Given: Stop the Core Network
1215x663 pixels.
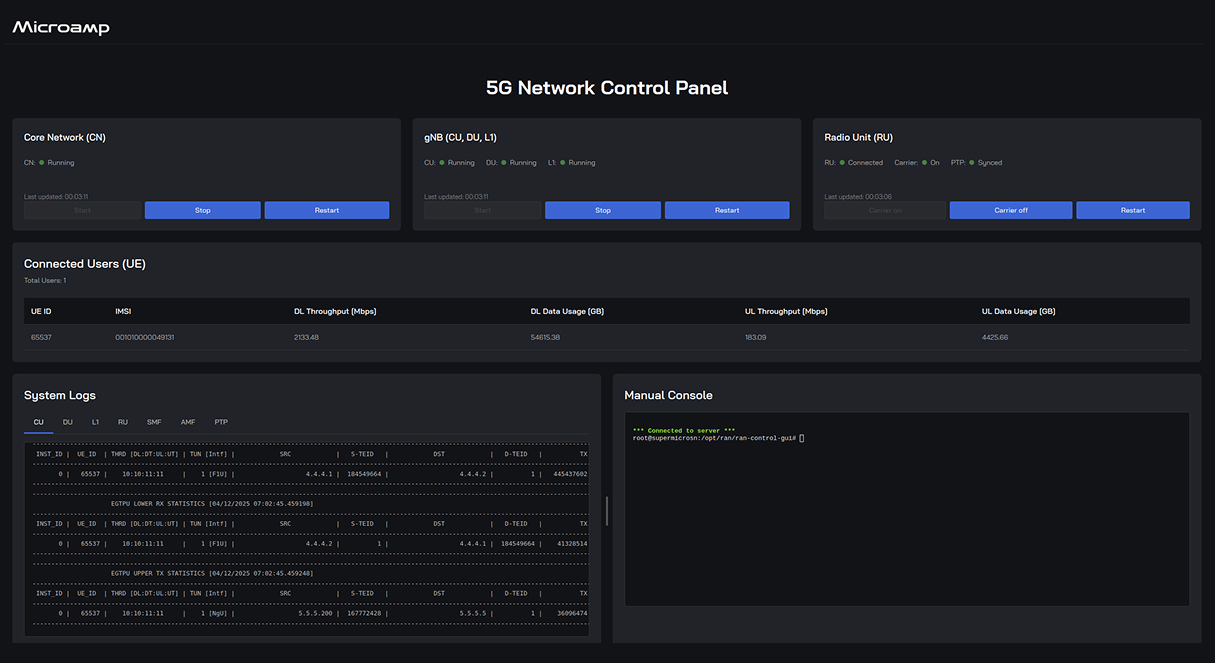Looking at the screenshot, I should (202, 210).
